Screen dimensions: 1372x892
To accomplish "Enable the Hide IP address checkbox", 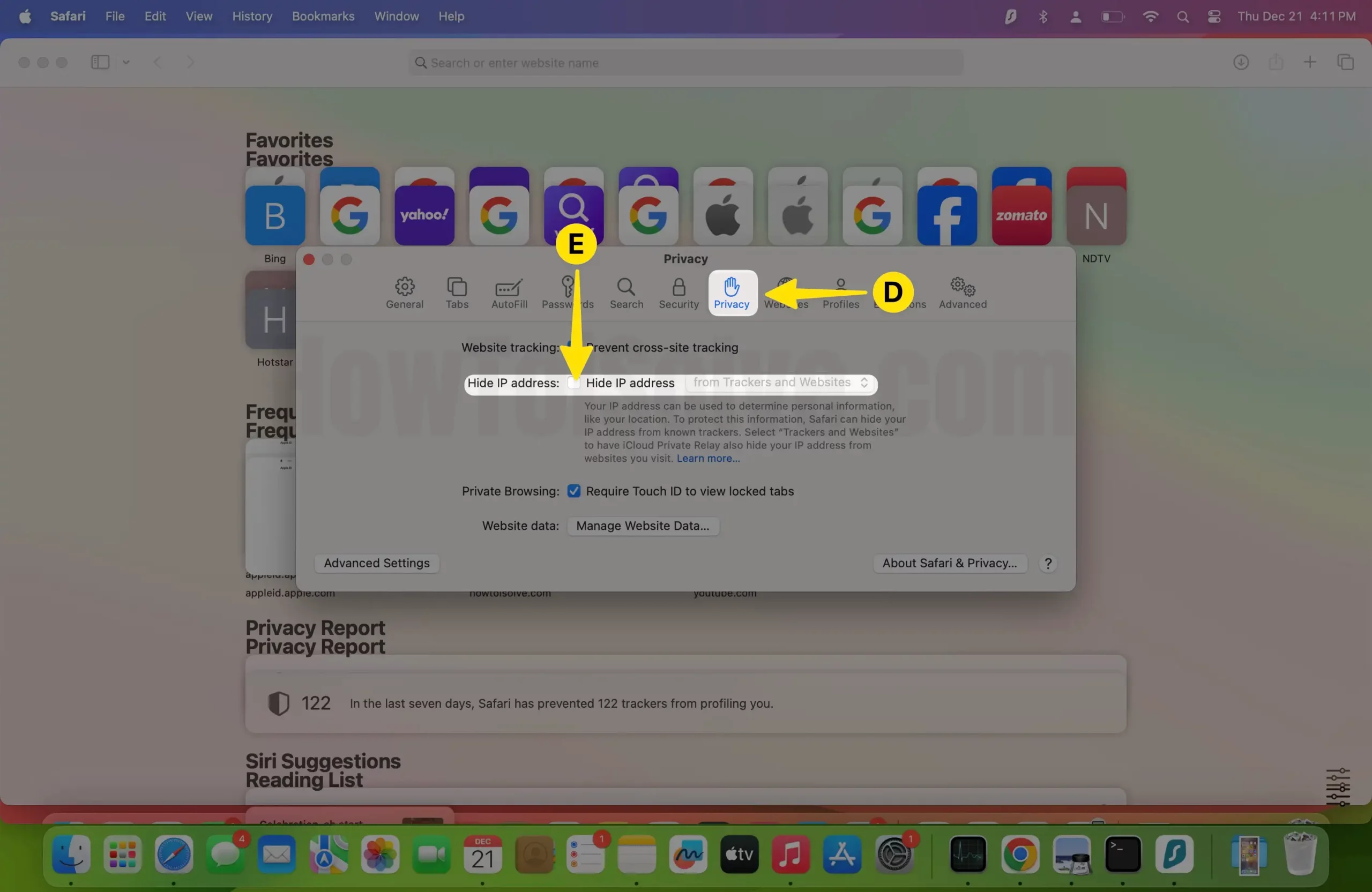I will [573, 383].
